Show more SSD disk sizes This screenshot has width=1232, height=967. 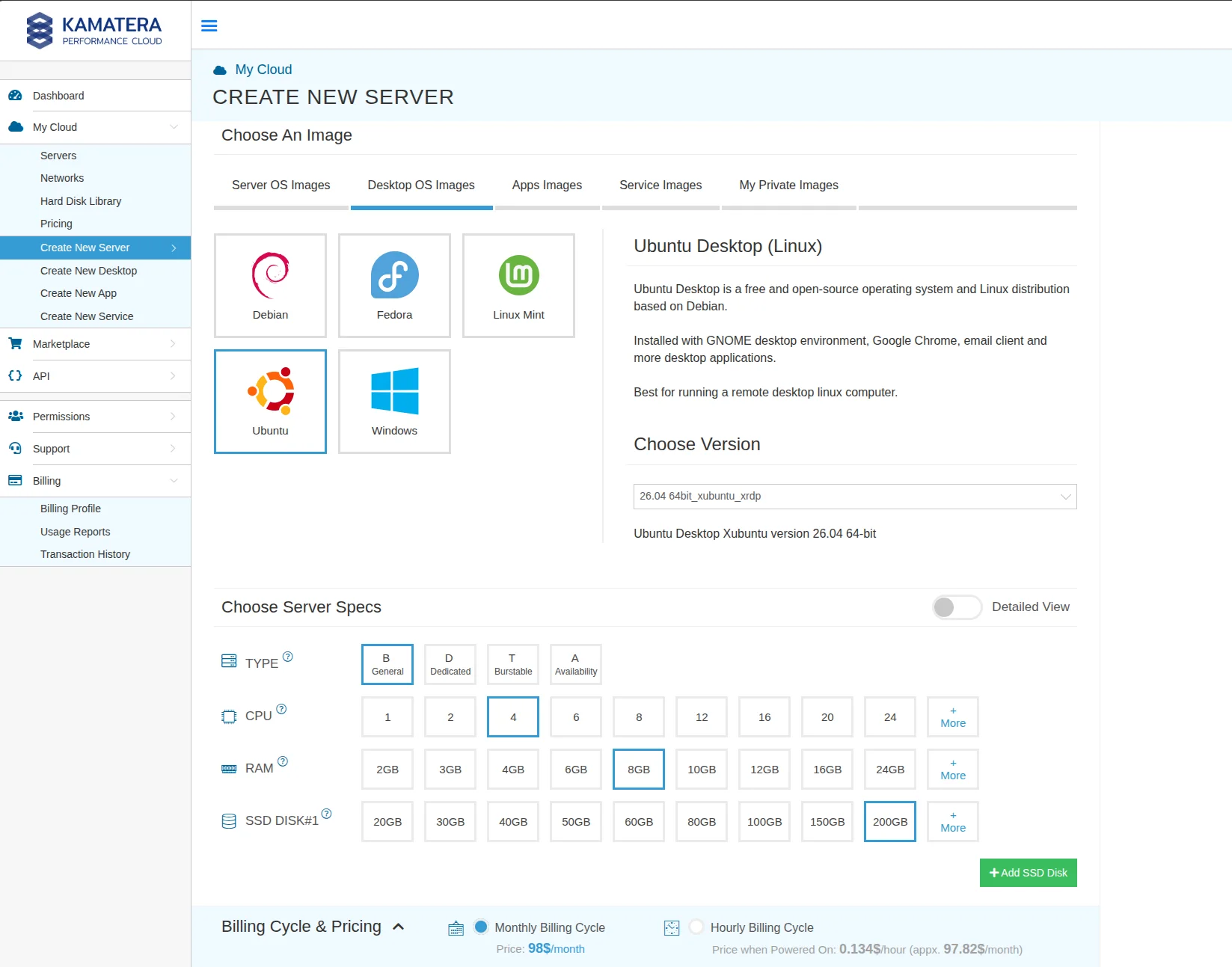pyautogui.click(x=953, y=821)
